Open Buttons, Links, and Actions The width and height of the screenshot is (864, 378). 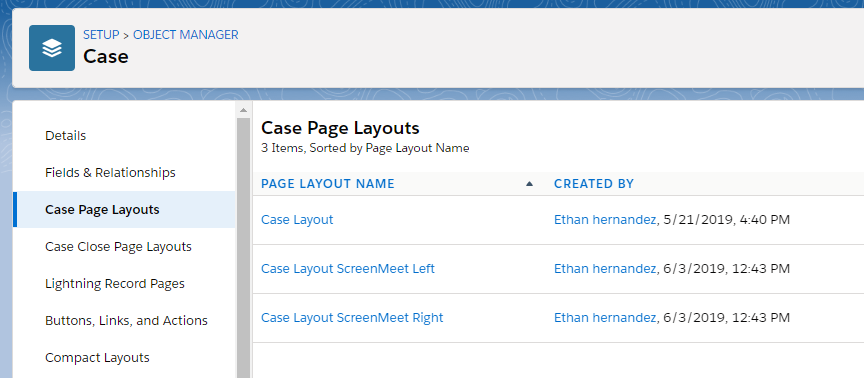pos(126,320)
